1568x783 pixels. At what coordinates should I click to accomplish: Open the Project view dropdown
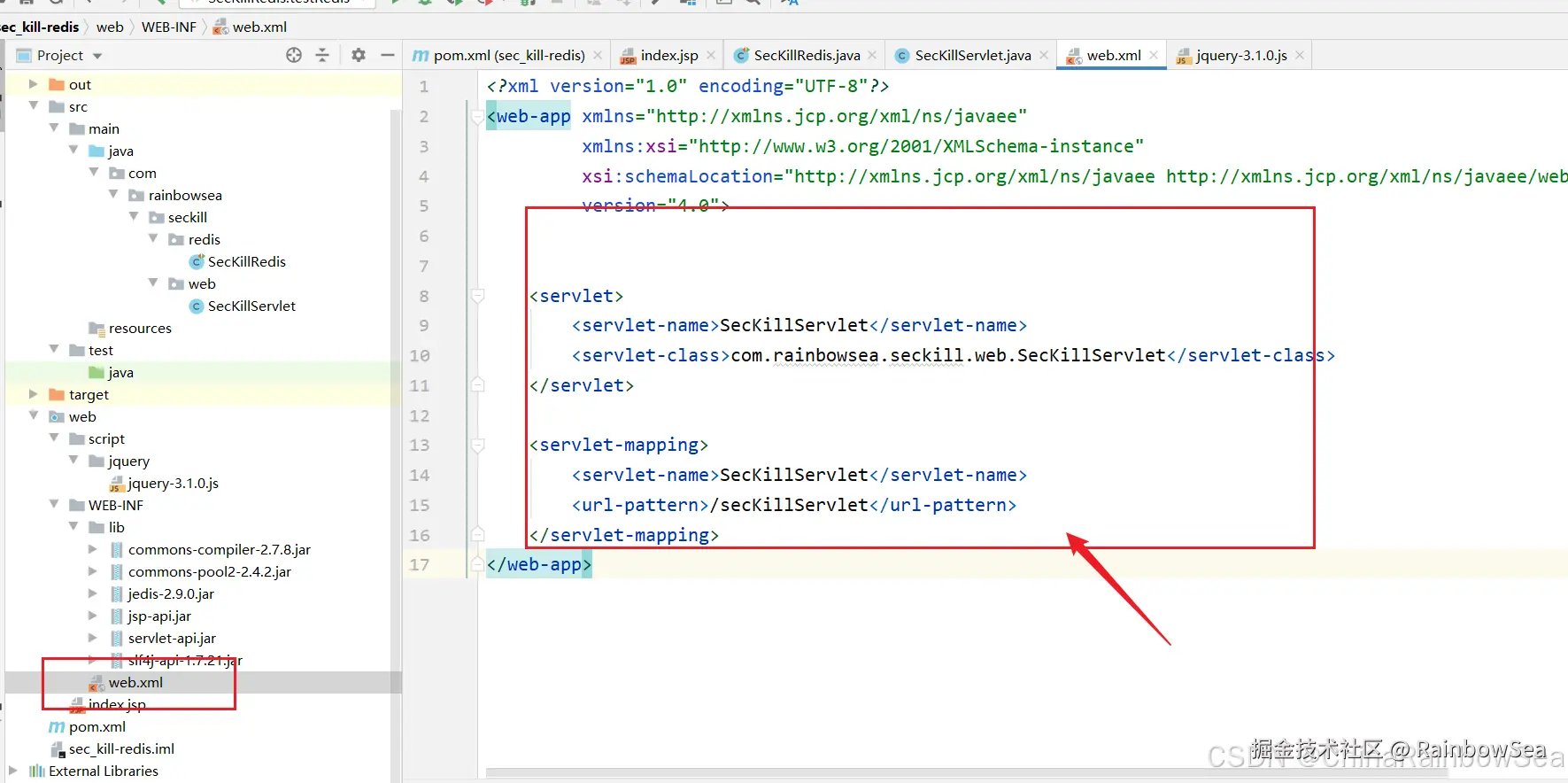(x=97, y=56)
